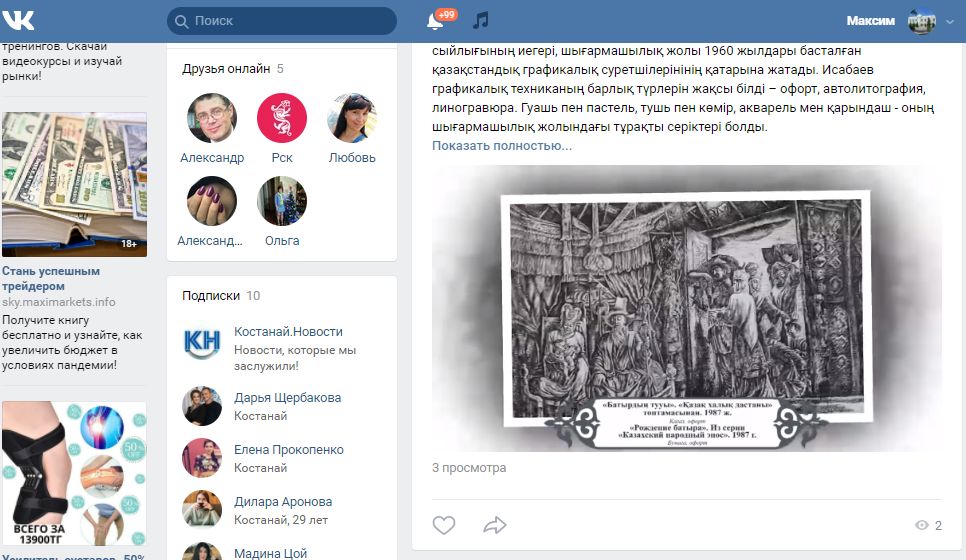This screenshot has width=966, height=560.
Task: Click the Максим username in header
Action: pos(871,21)
